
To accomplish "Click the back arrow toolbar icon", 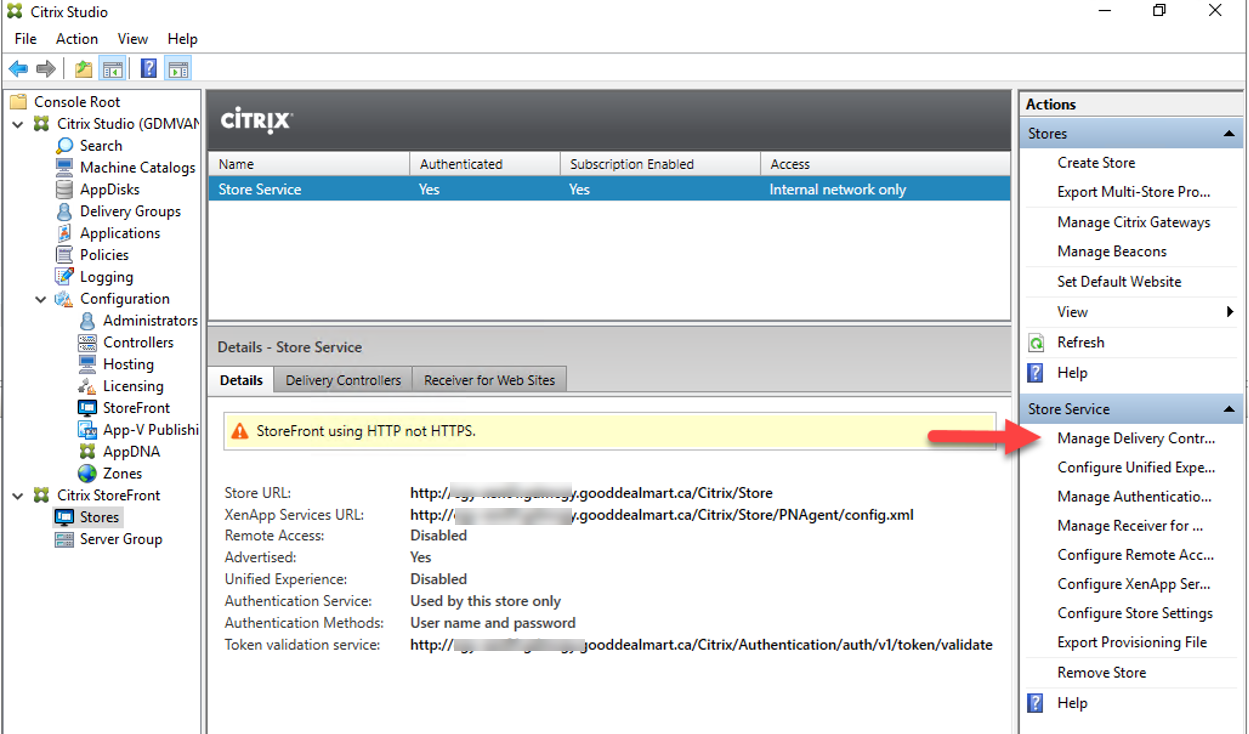I will tap(18, 69).
